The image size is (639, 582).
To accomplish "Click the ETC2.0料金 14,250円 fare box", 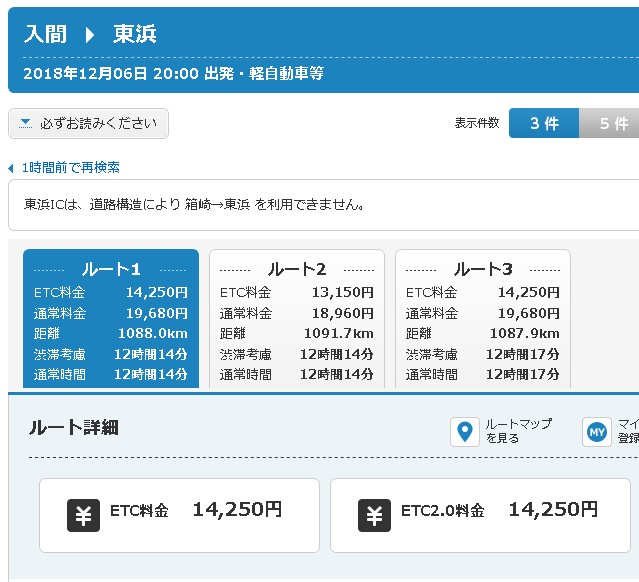I will pyautogui.click(x=480, y=515).
